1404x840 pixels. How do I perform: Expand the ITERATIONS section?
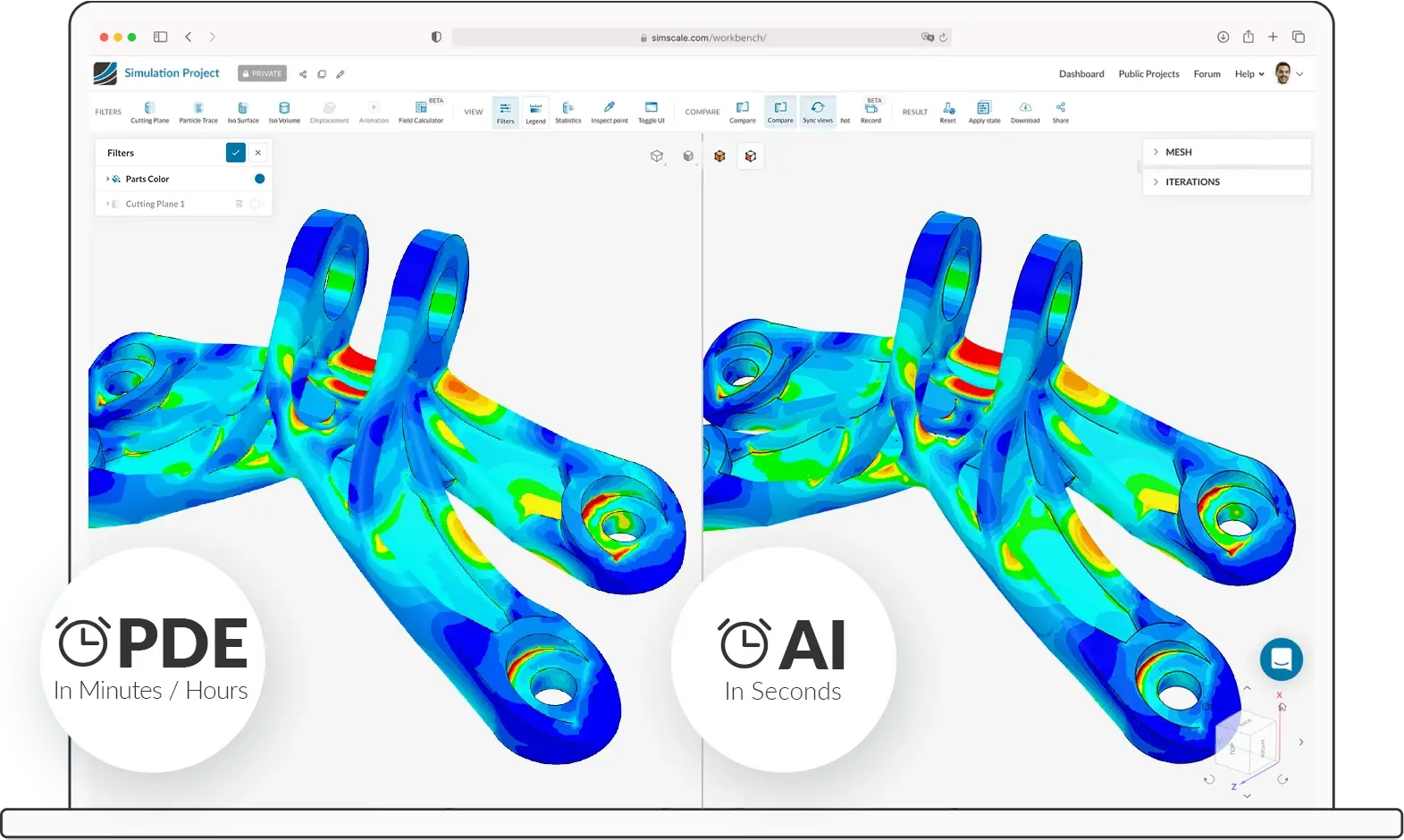pos(1227,181)
